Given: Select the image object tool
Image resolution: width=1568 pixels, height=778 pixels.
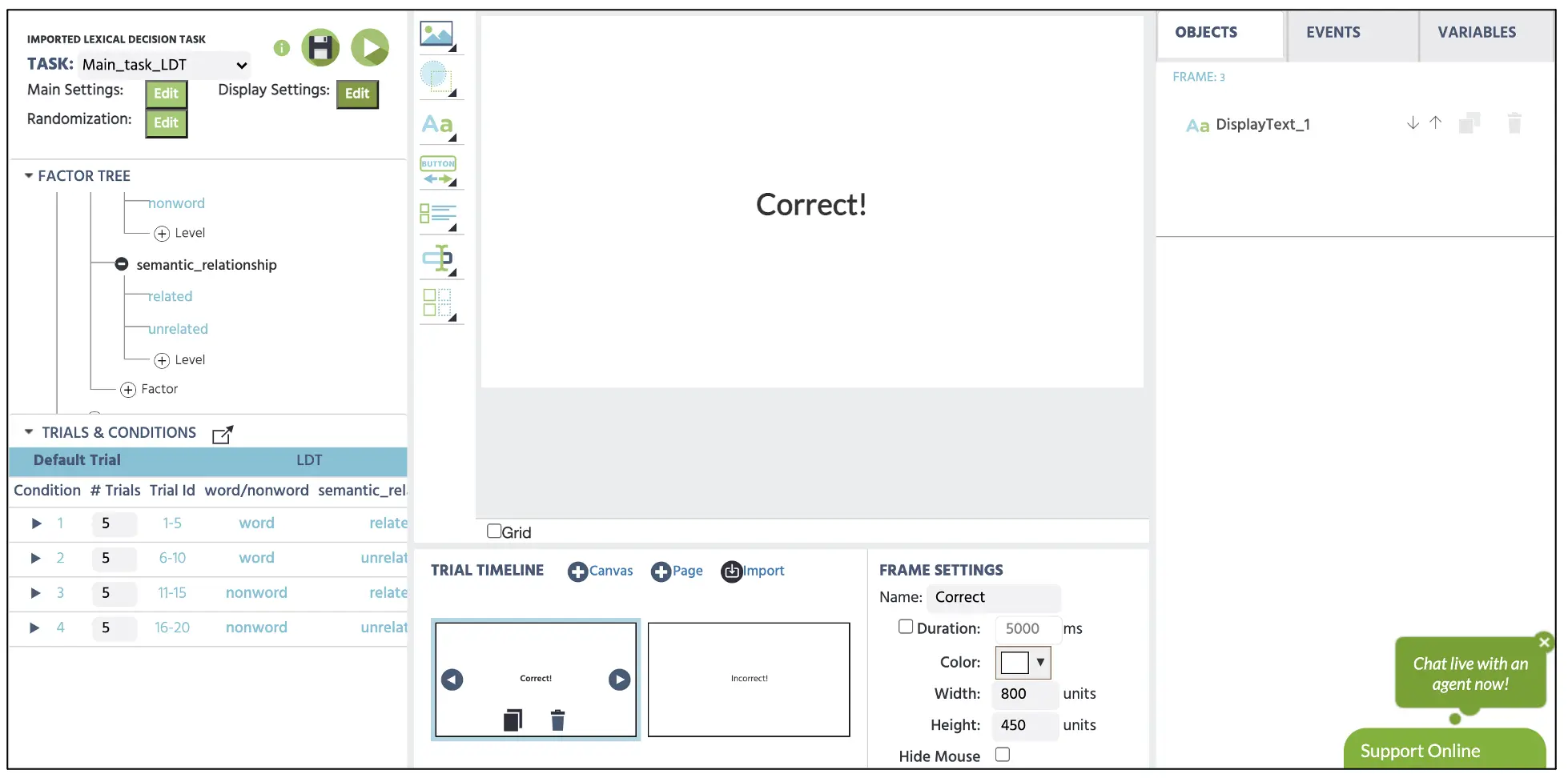Looking at the screenshot, I should (437, 35).
